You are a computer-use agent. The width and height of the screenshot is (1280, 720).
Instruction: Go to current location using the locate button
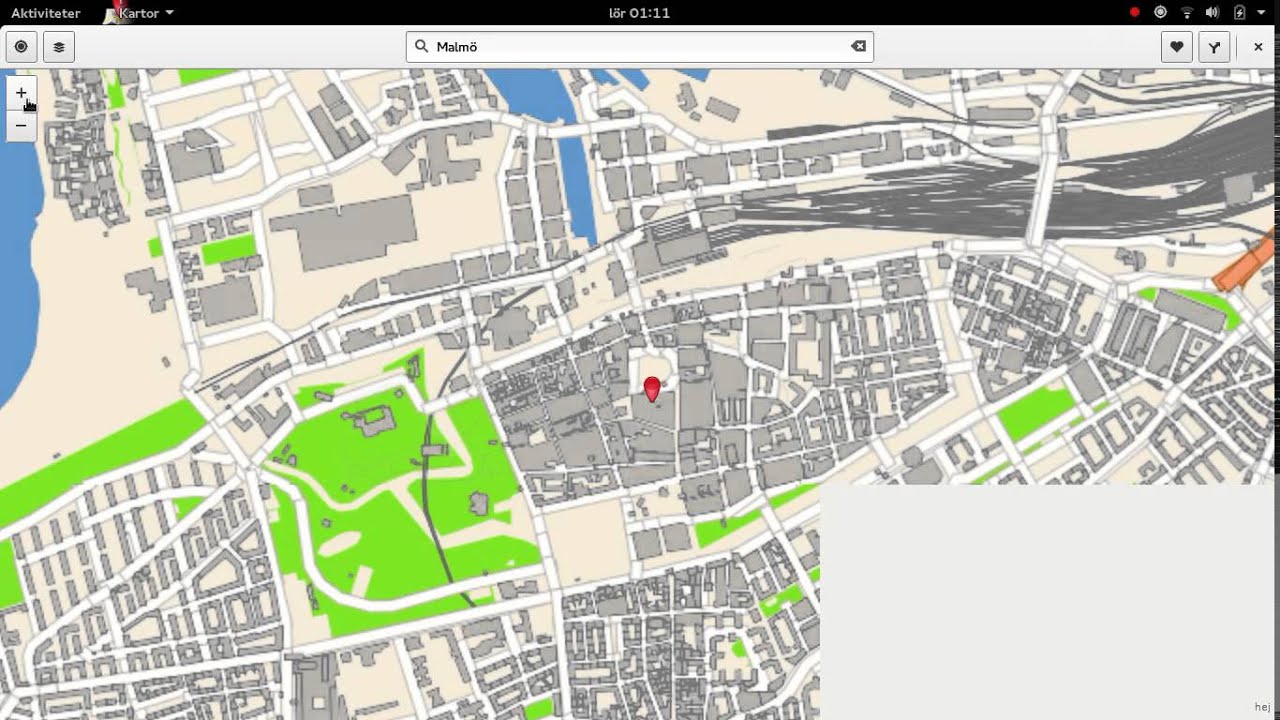pyautogui.click(x=20, y=46)
